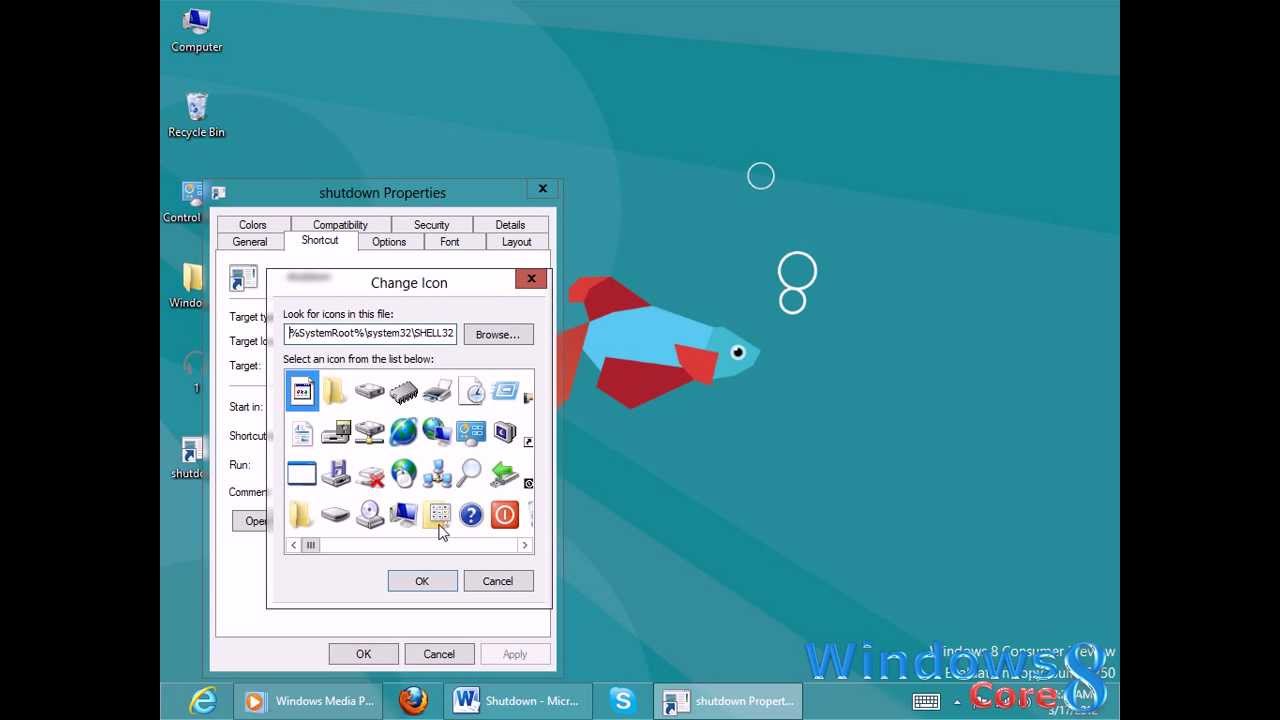Image resolution: width=1280 pixels, height=720 pixels.
Task: Select the memory chip icon
Action: point(403,391)
